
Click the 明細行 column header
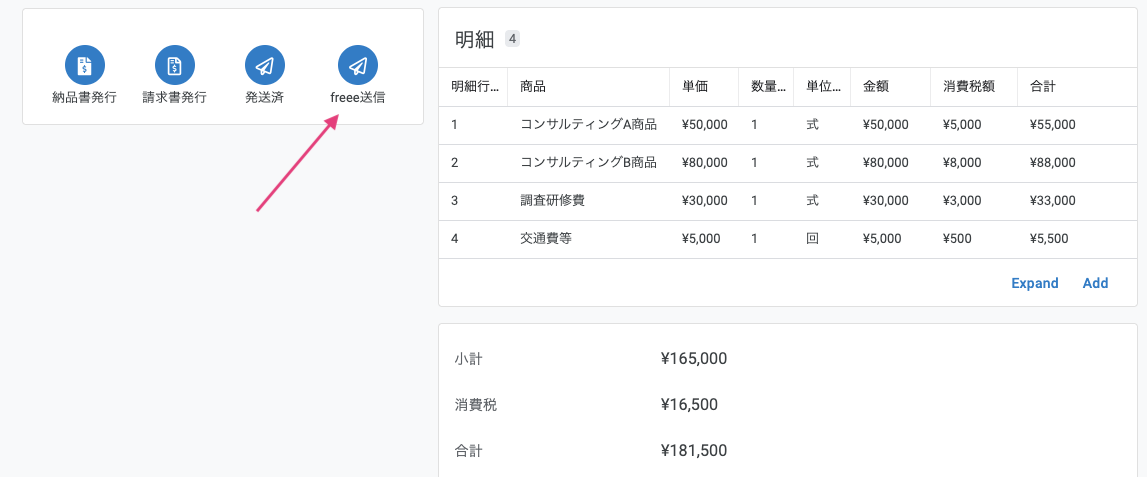[x=475, y=87]
